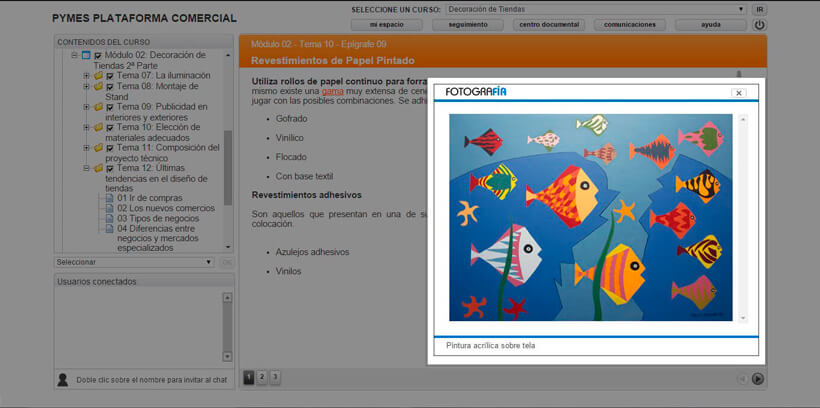The image size is (820, 408).
Task: Click the Tema 12 folder icon
Action: point(98,168)
